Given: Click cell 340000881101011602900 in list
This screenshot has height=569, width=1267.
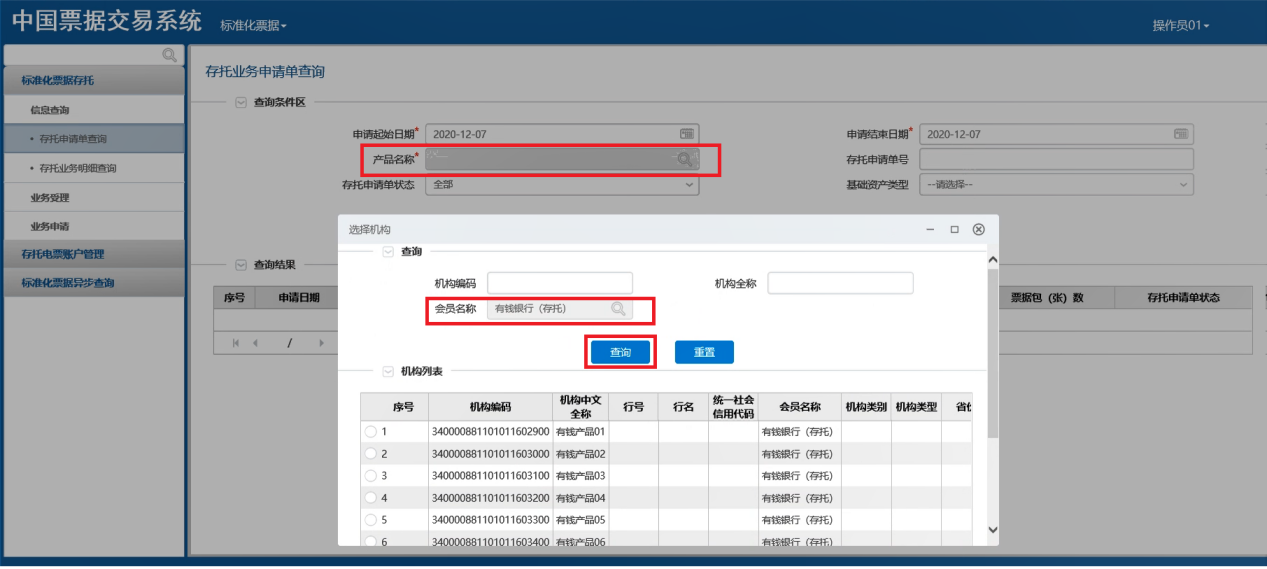Looking at the screenshot, I should click(x=490, y=432).
